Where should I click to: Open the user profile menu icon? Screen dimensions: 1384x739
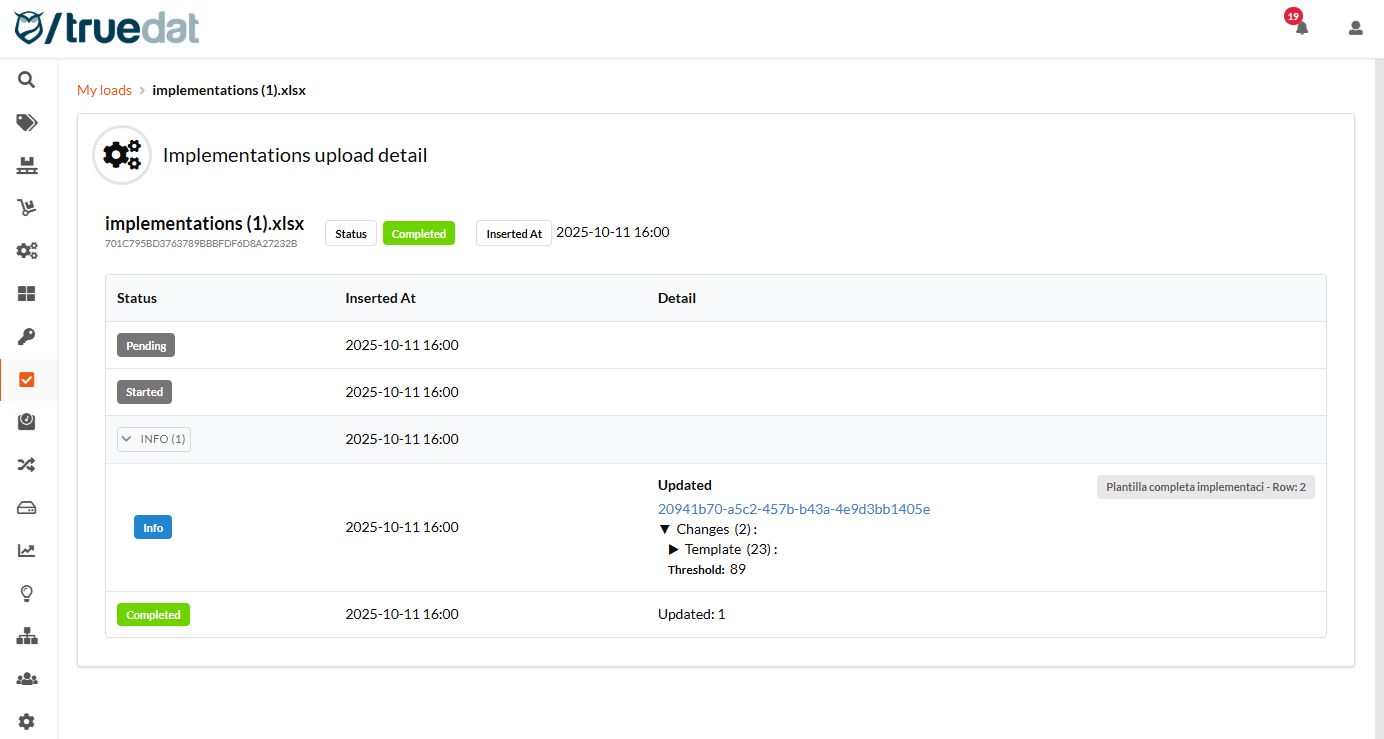[1356, 28]
